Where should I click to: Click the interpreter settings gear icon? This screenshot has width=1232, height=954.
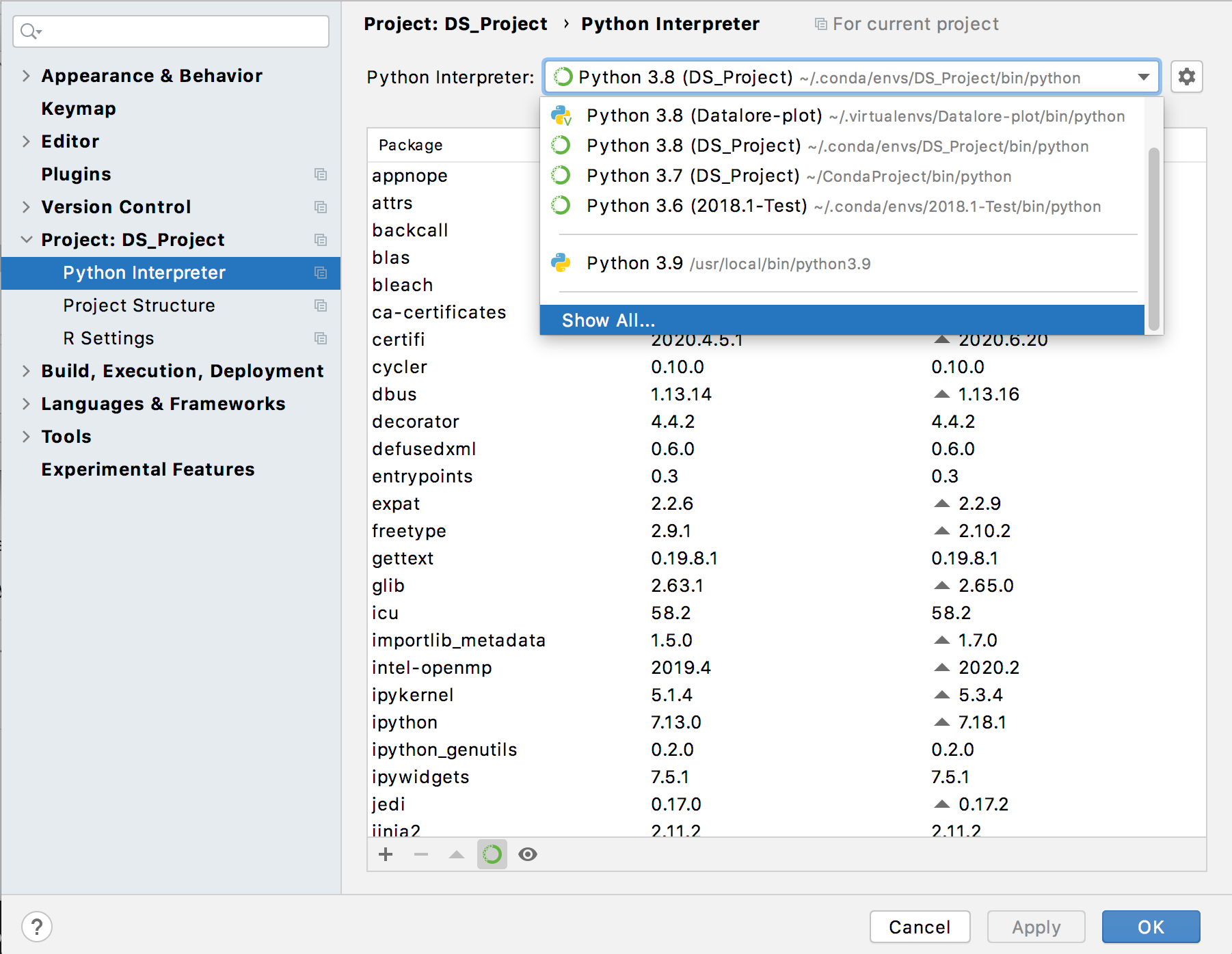pyautogui.click(x=1186, y=77)
